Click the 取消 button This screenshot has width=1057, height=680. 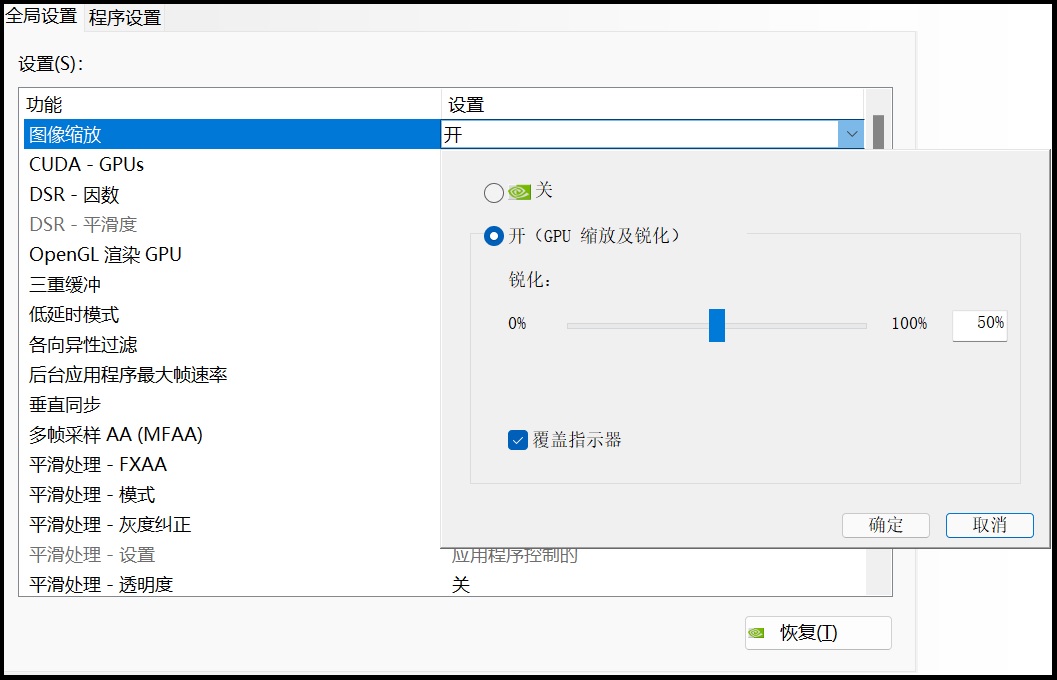[989, 525]
